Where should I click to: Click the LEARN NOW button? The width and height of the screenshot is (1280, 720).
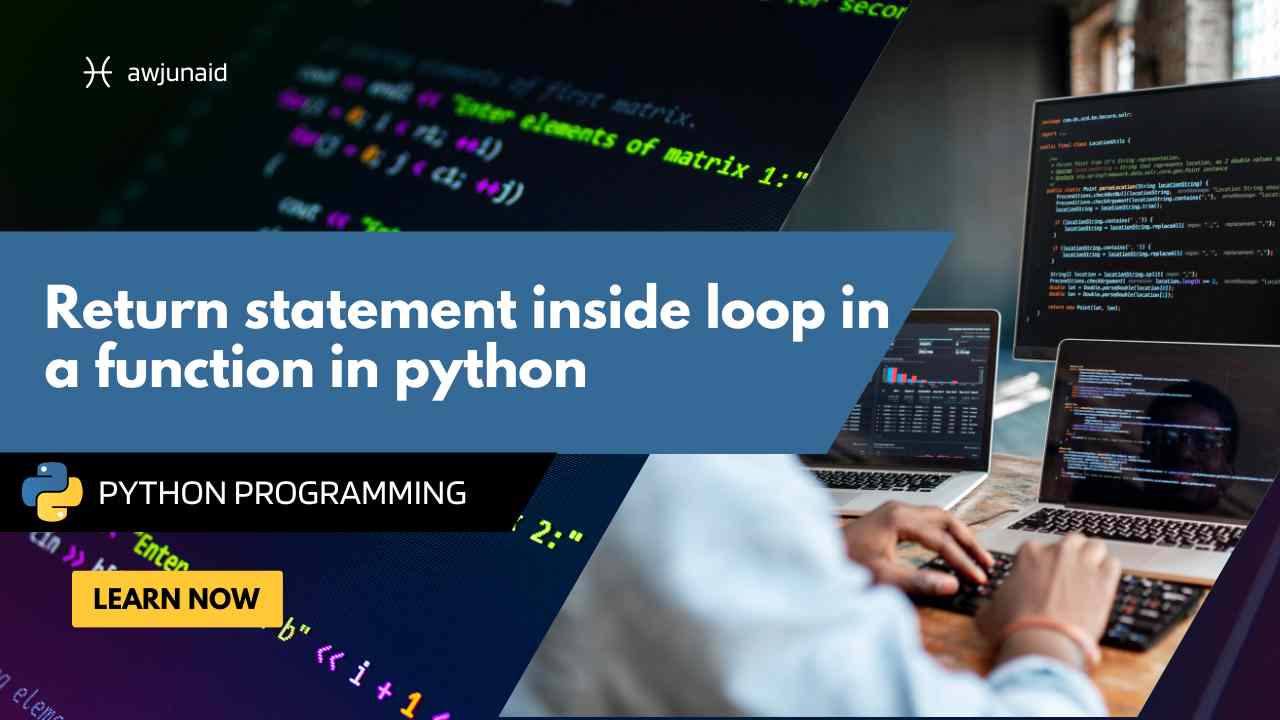[x=177, y=599]
